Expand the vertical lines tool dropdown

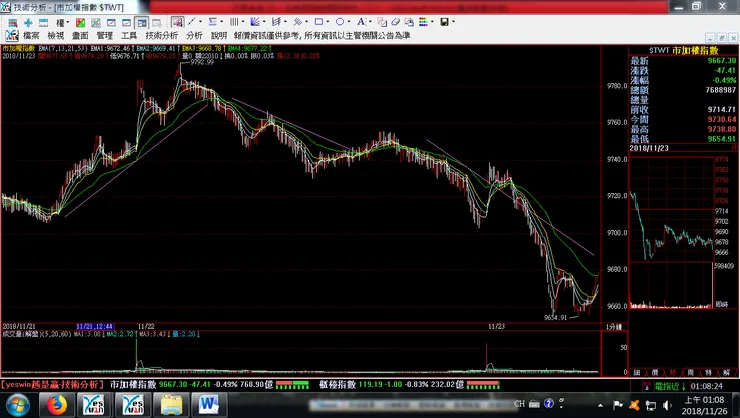pyautogui.click(x=243, y=22)
